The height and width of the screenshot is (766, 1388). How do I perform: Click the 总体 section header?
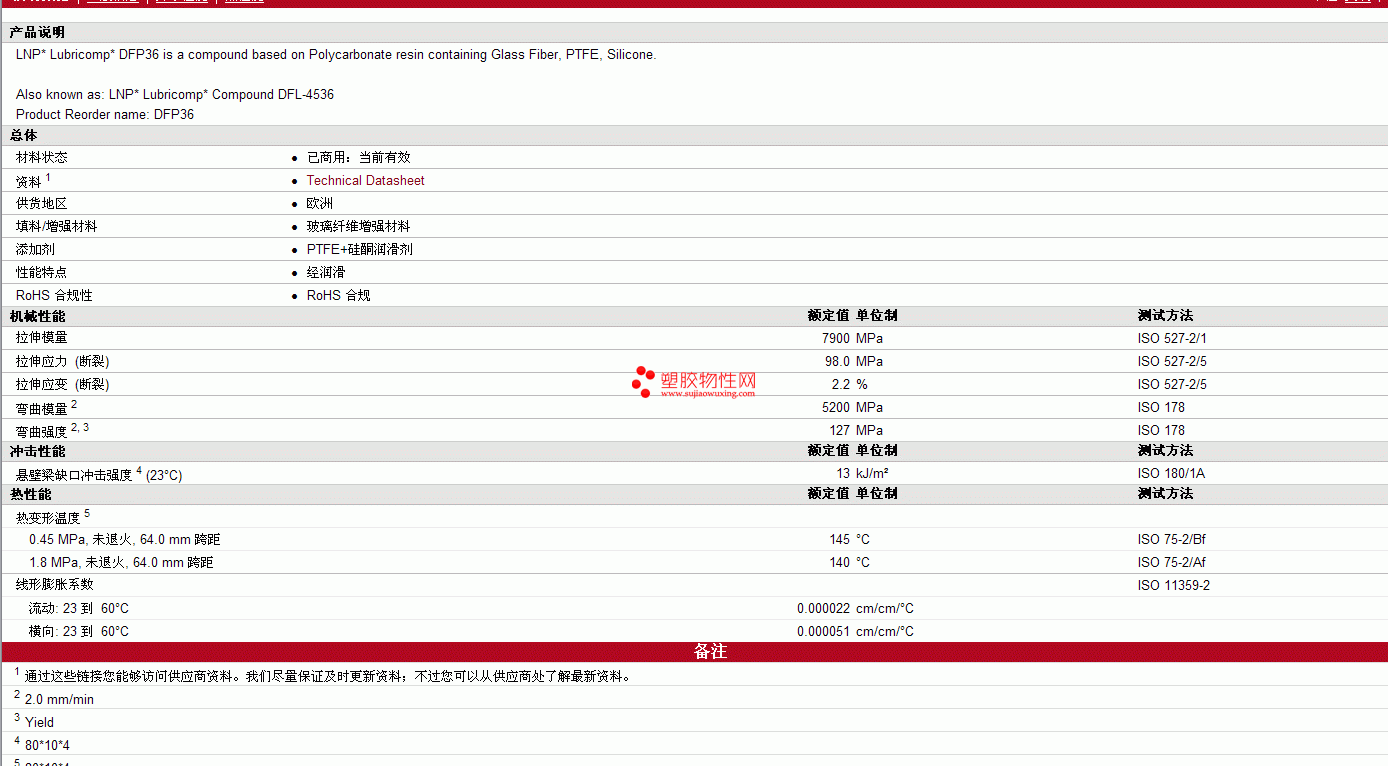pyautogui.click(x=23, y=135)
